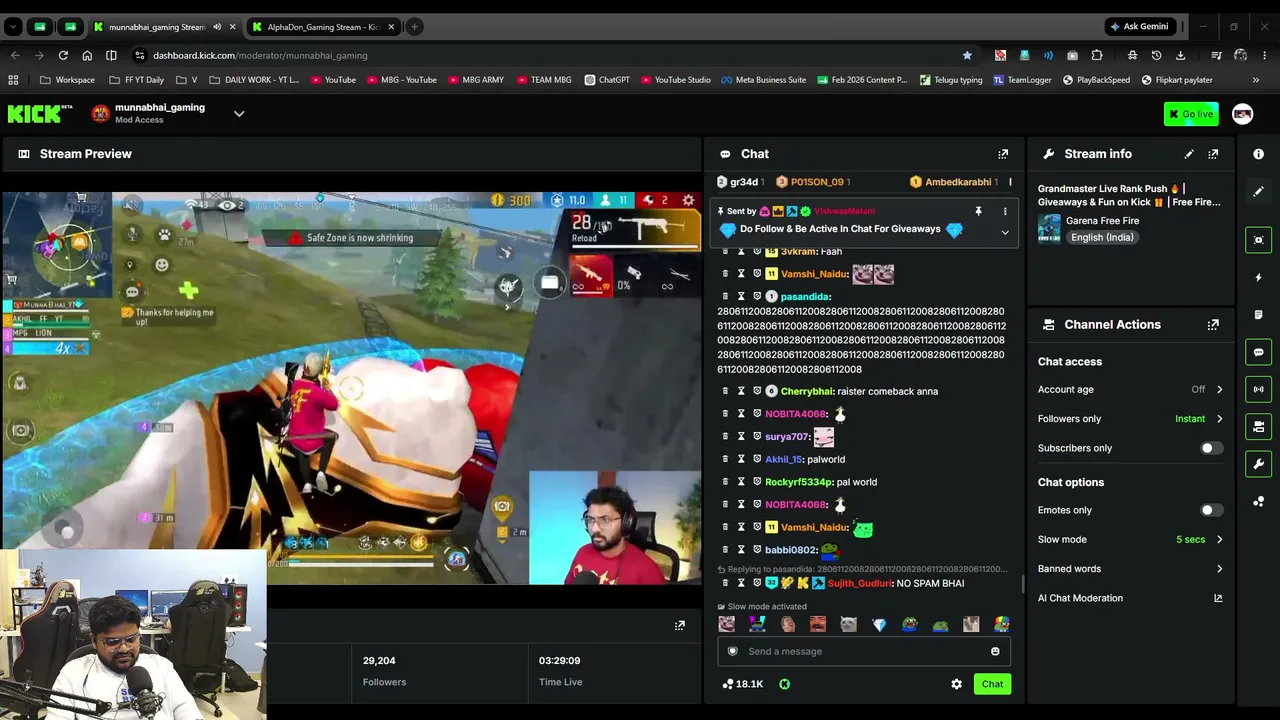Open the munnabhai_gaming channel switcher dropdown
Viewport: 1280px width, 720px height.
coord(239,114)
